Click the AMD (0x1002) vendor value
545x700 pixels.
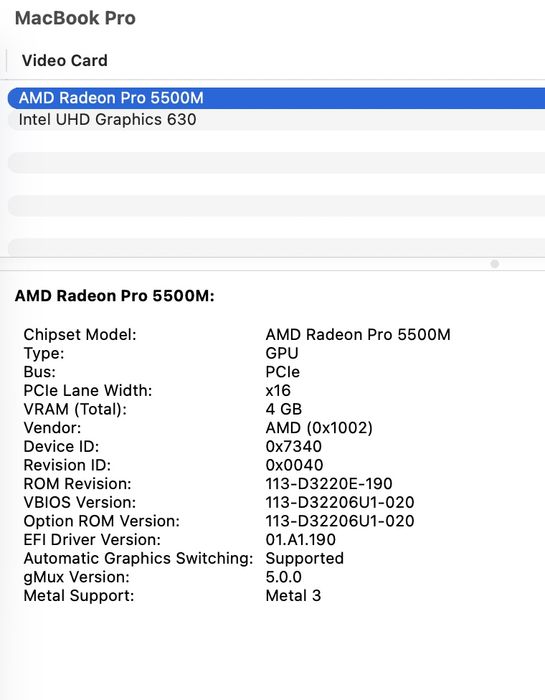pyautogui.click(x=319, y=428)
